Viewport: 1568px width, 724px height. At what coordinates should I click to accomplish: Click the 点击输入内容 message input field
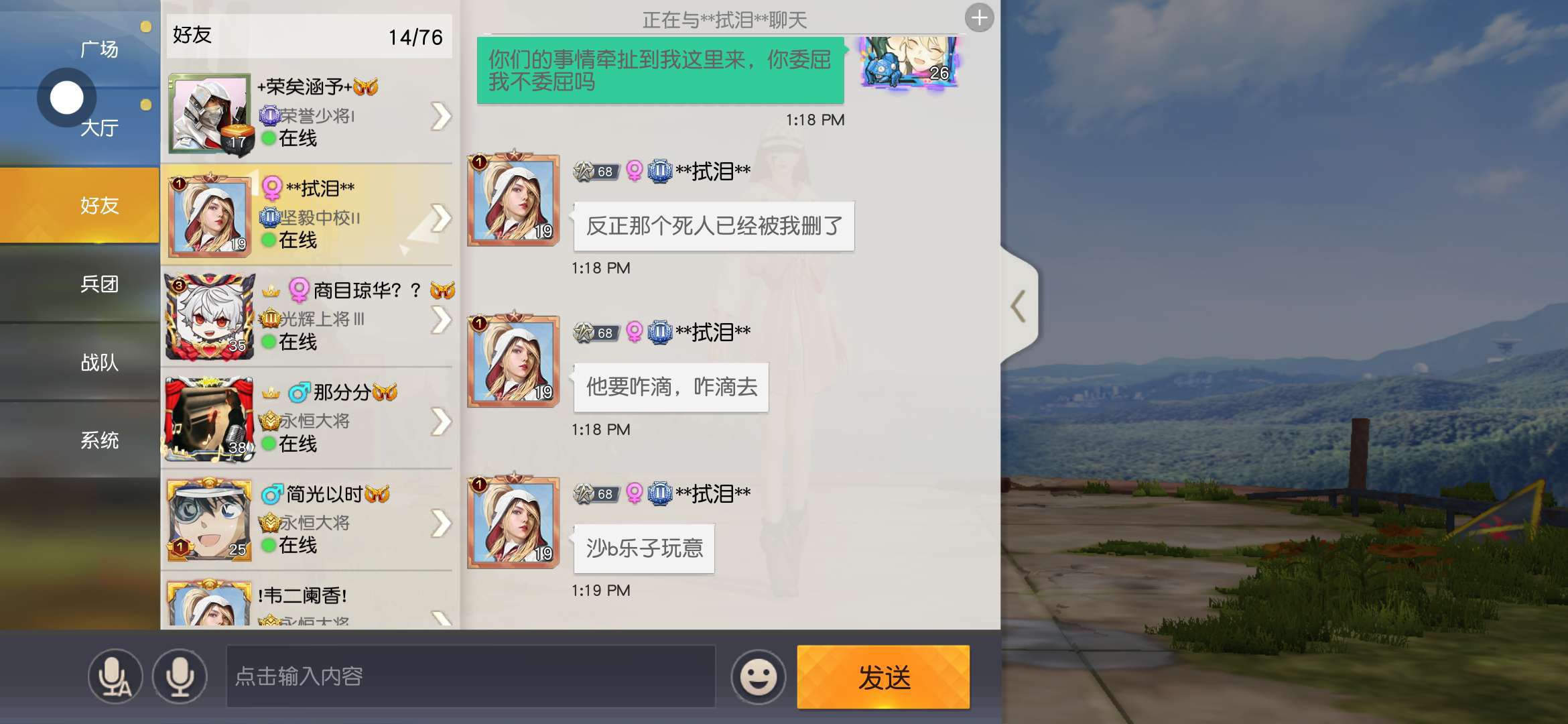pyautogui.click(x=471, y=676)
